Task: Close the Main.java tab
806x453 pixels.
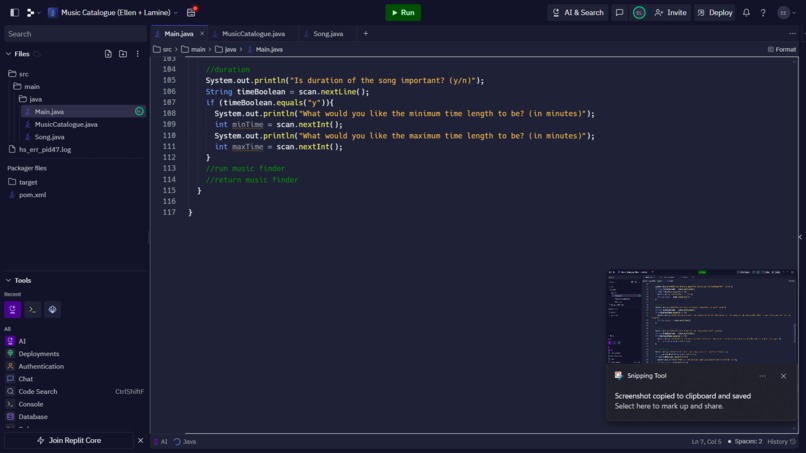Action: [x=202, y=33]
